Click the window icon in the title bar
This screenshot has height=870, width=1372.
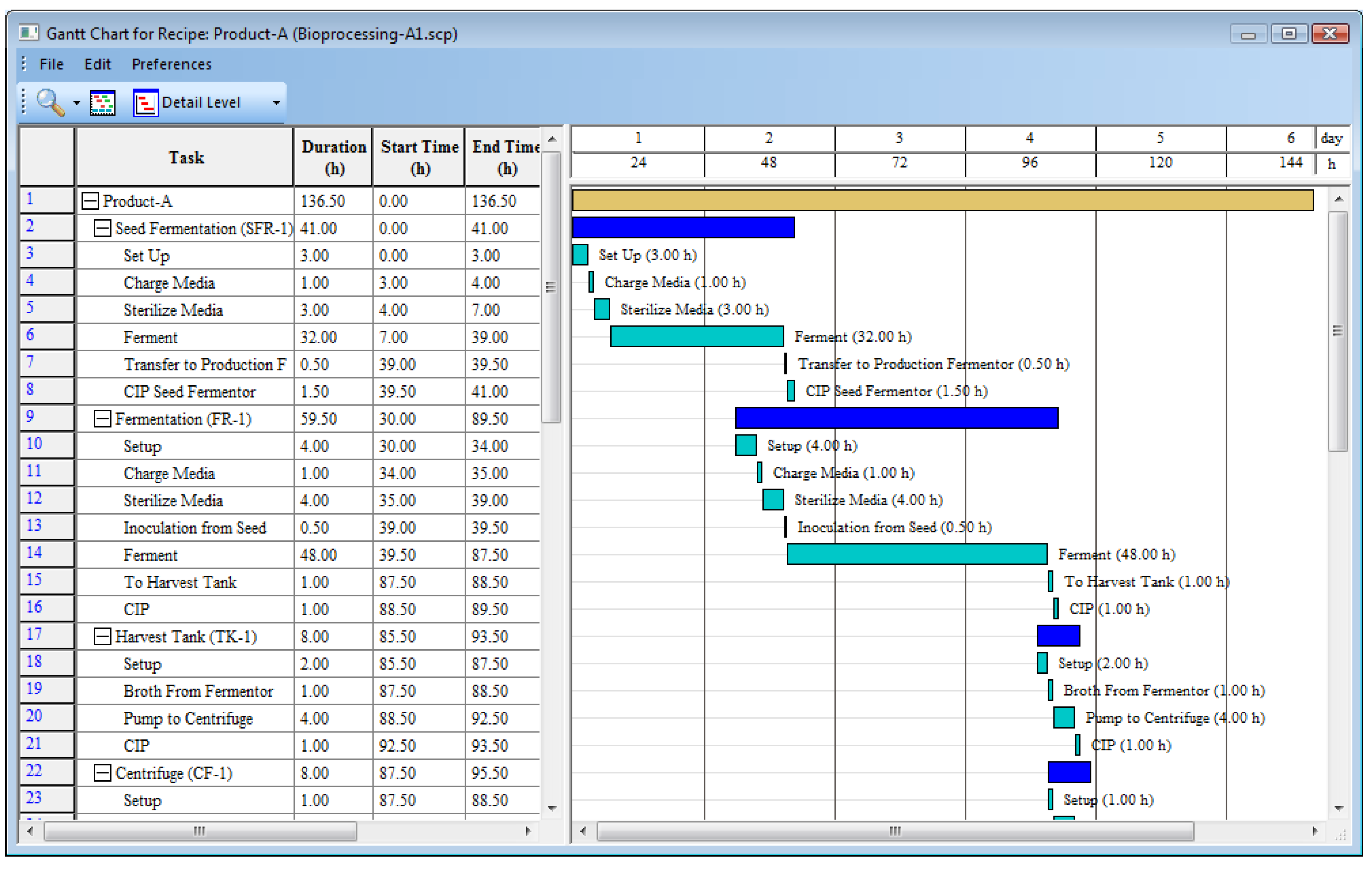pyautogui.click(x=29, y=33)
